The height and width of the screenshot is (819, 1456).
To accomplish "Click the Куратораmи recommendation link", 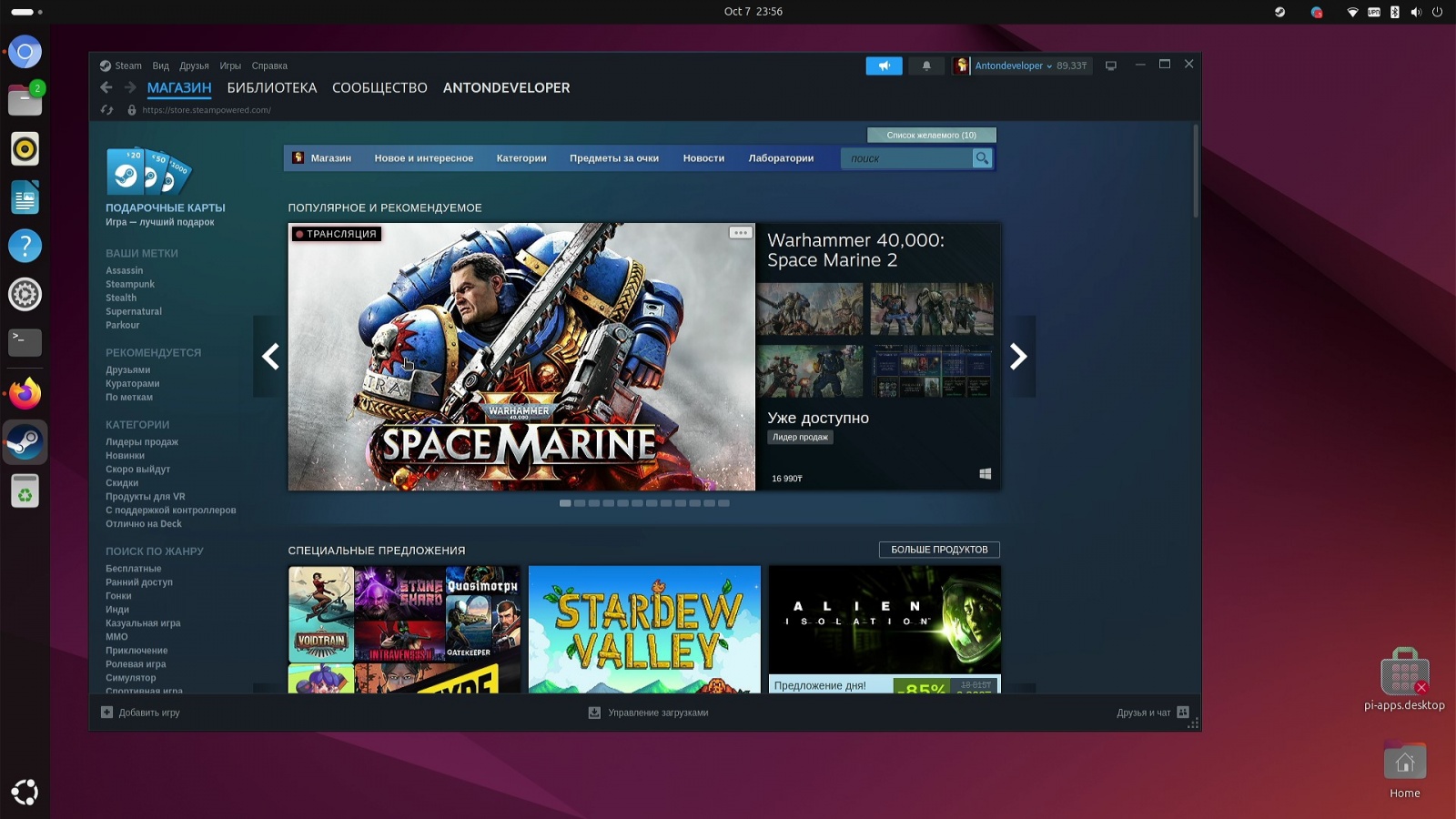I will (132, 384).
